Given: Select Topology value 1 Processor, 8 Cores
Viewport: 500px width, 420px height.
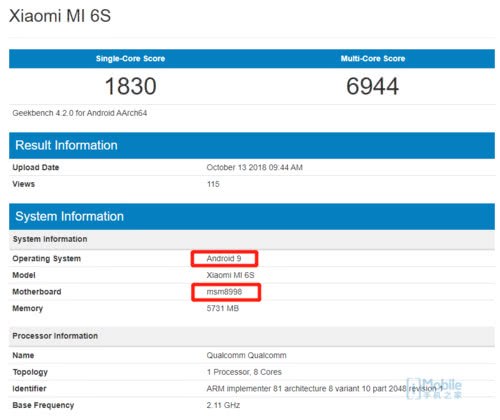Looking at the screenshot, I should [x=244, y=372].
